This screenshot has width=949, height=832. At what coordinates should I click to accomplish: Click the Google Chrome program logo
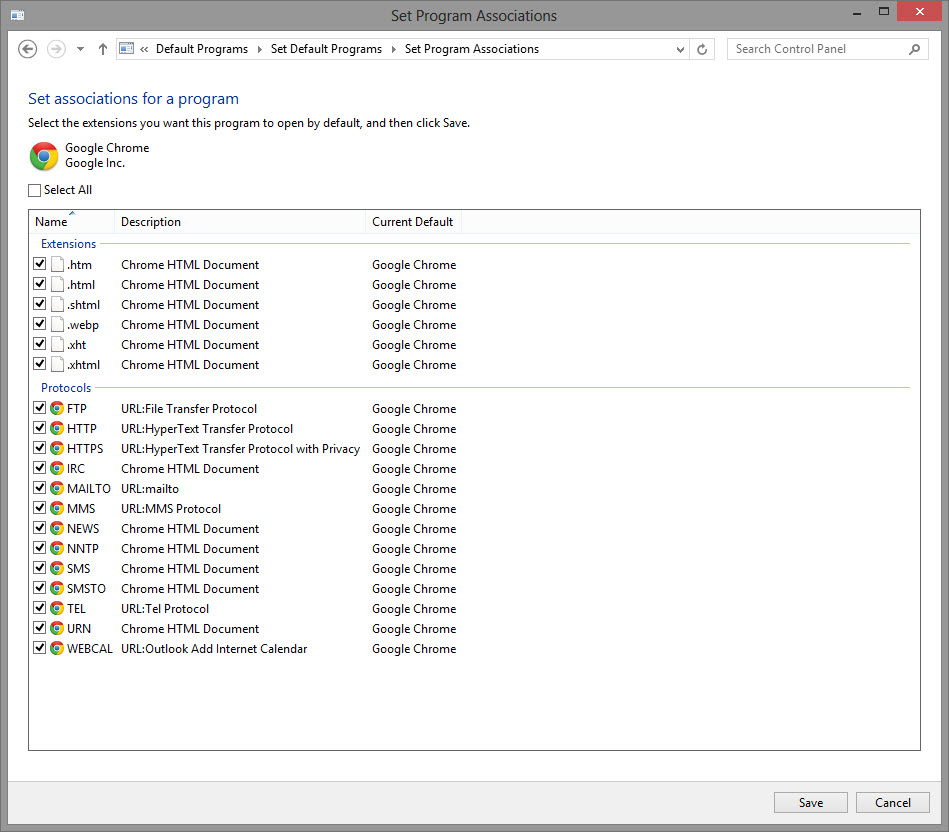44,156
